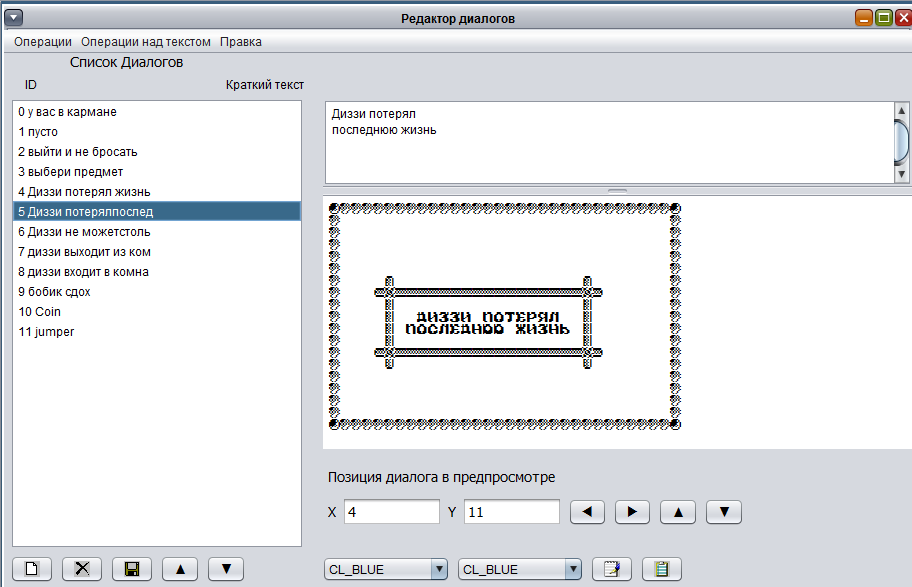Select list row '5 Диззи потерялпослед'
Screen dimensions: 912x587
tap(156, 212)
